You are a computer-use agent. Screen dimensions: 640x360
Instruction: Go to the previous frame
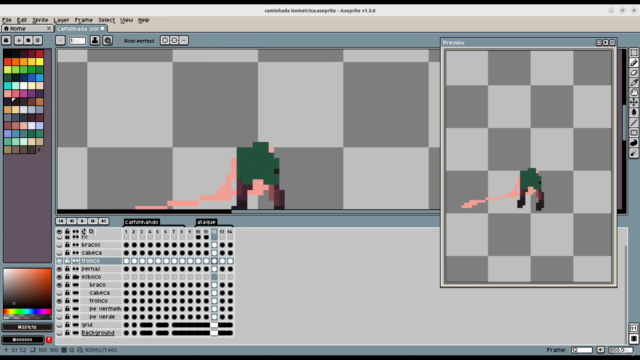pos(71,221)
